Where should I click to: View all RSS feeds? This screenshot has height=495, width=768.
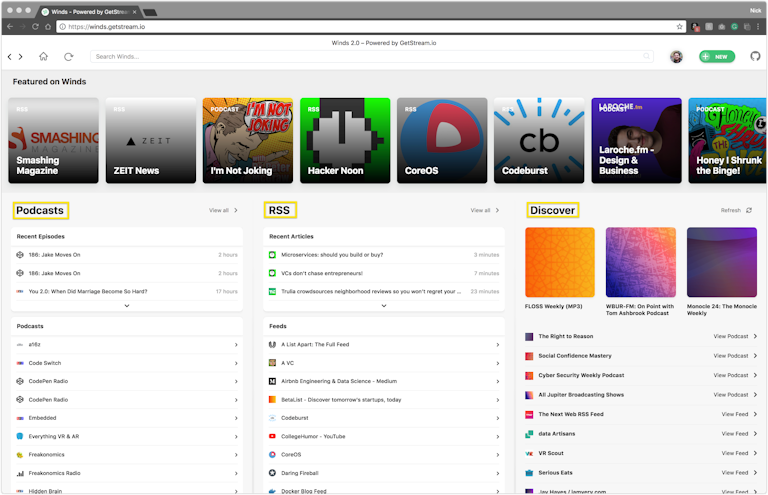[x=480, y=211]
